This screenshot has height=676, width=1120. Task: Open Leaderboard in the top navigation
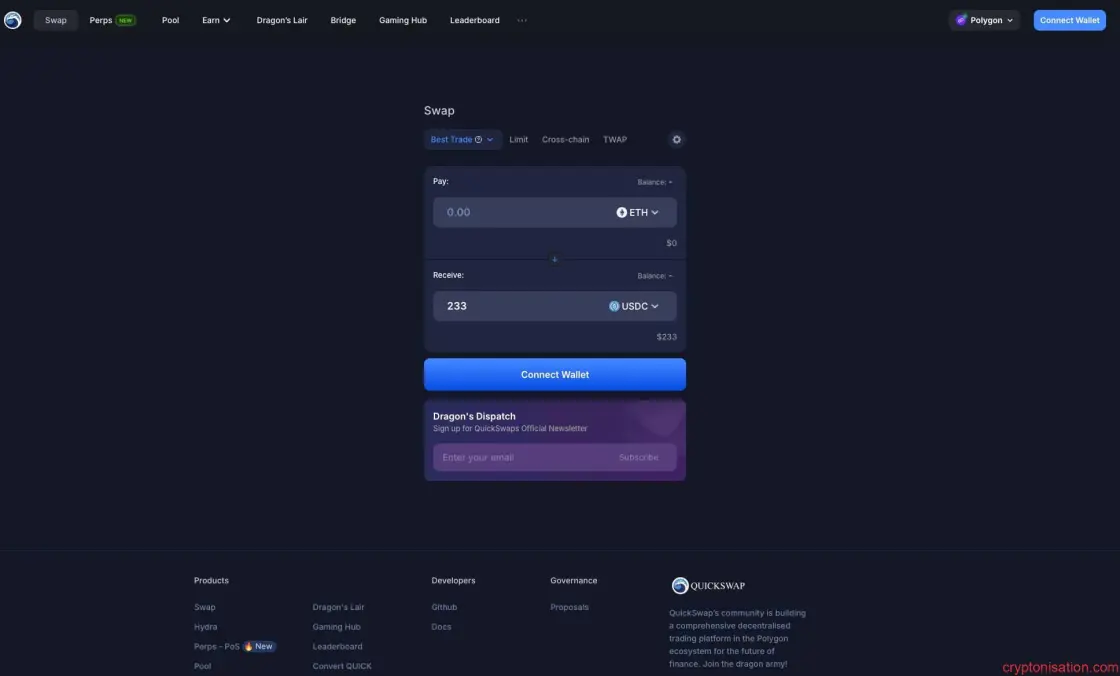click(x=474, y=20)
